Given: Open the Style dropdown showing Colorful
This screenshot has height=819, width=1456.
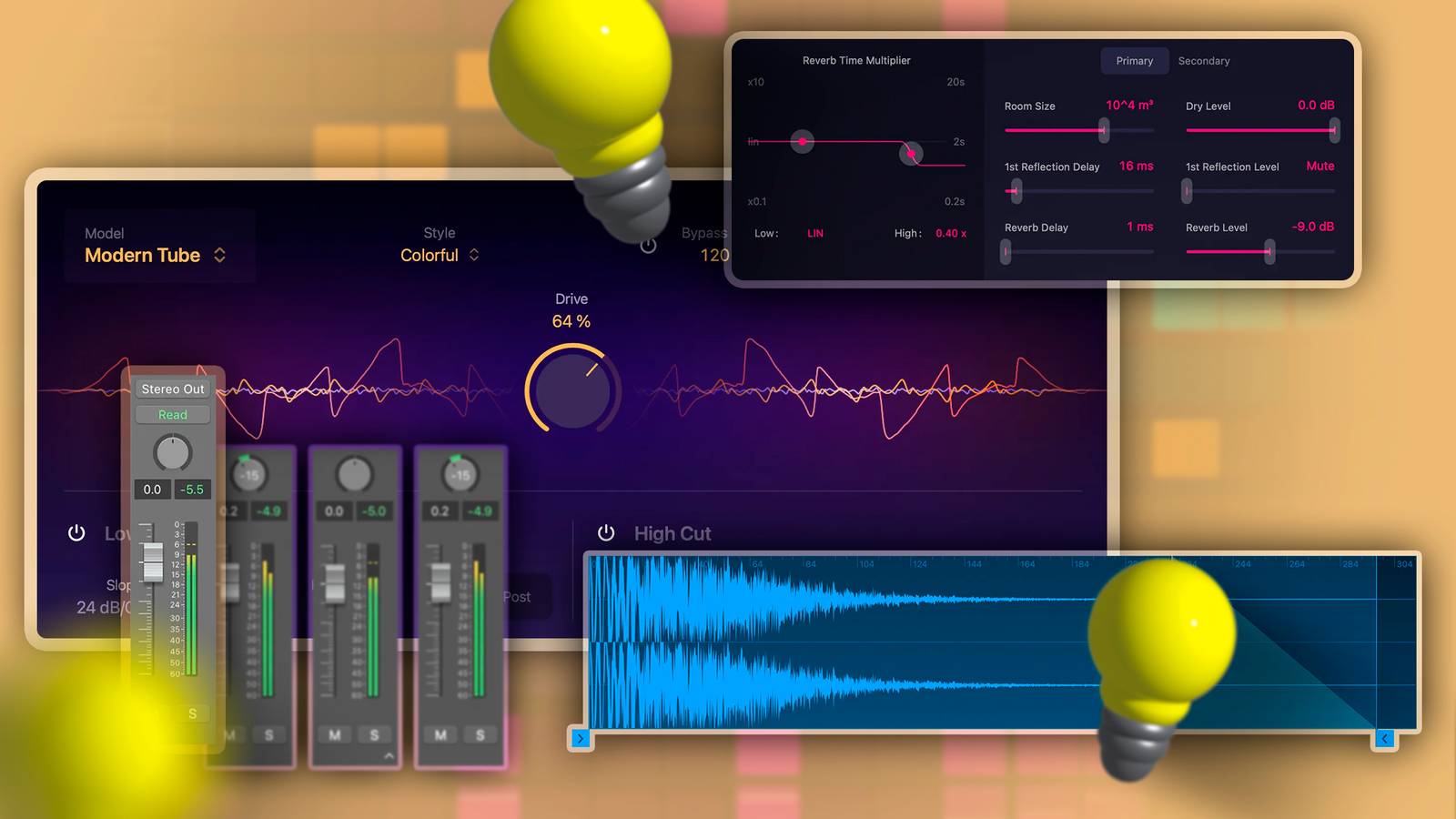Looking at the screenshot, I should point(439,256).
